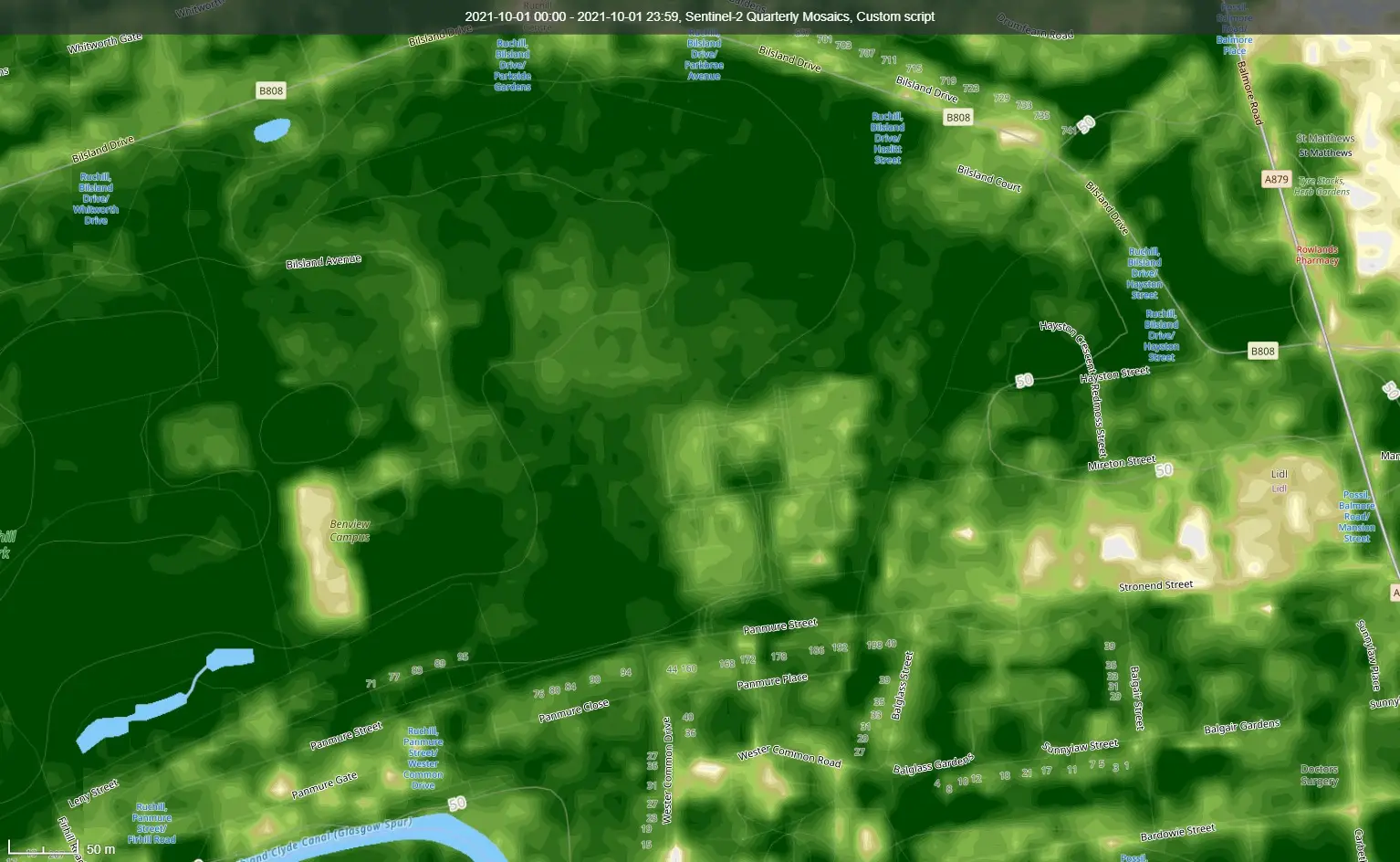1400x862 pixels.
Task: Click the B808 badge near Hayston Street
Action: click(x=1262, y=350)
